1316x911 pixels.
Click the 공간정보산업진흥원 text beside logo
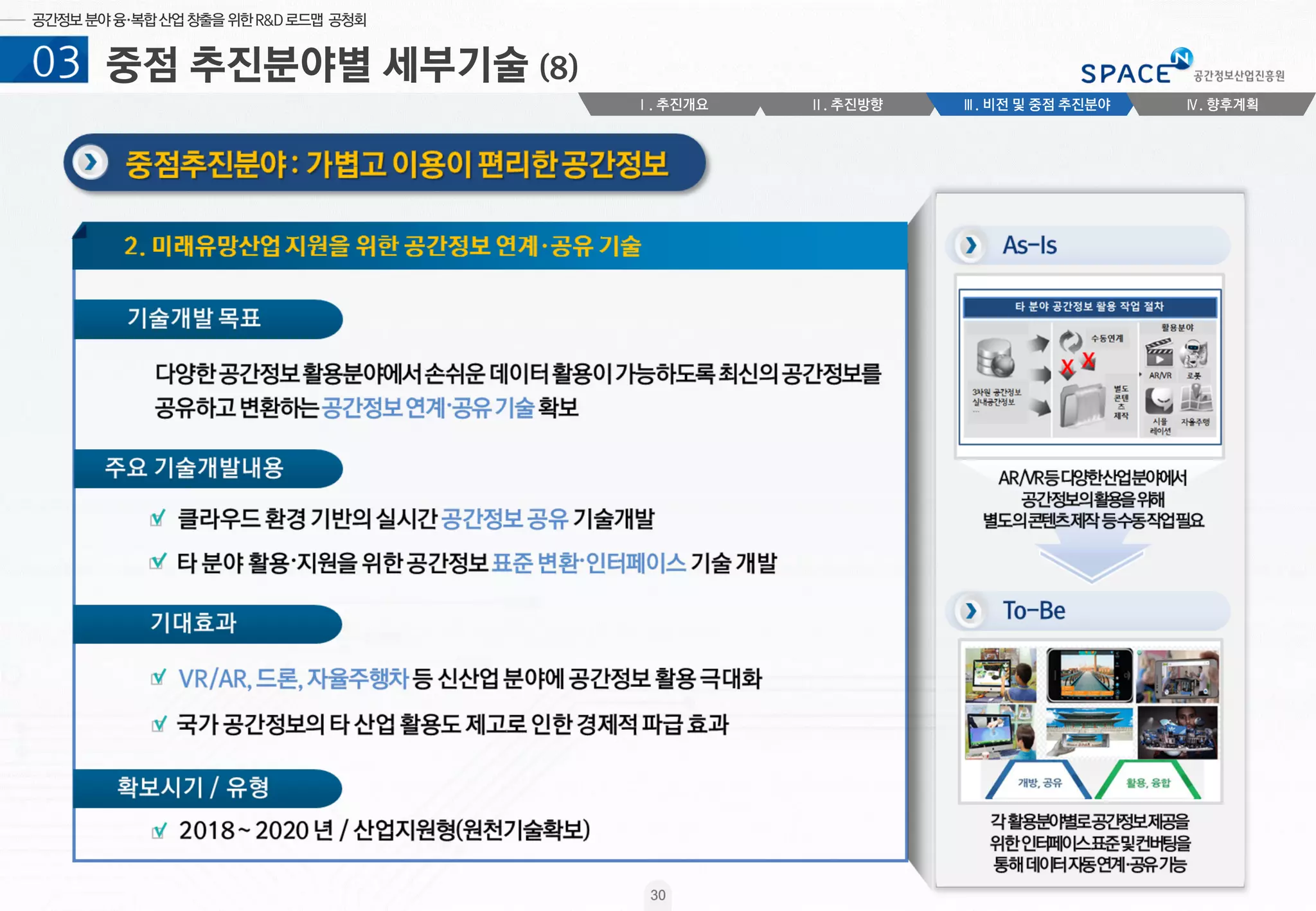coord(1239,76)
